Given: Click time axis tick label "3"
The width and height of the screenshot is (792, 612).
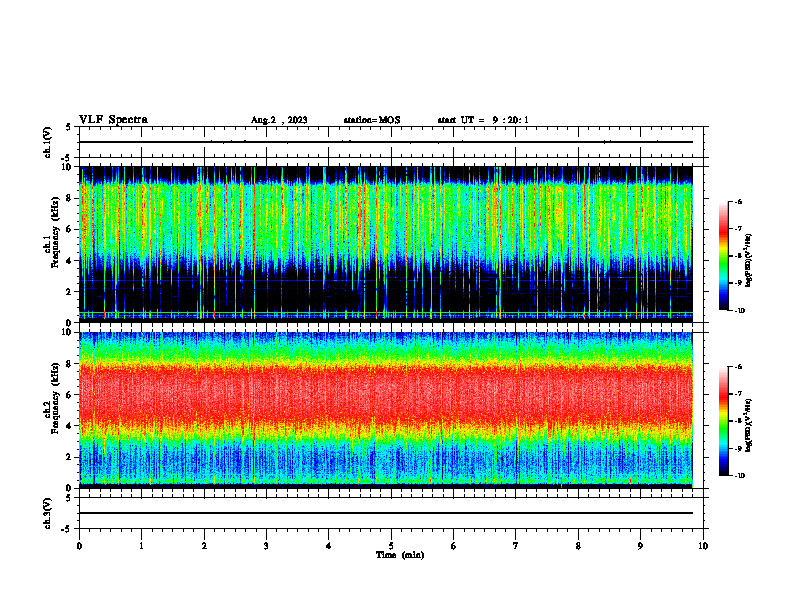Looking at the screenshot, I should point(266,546).
